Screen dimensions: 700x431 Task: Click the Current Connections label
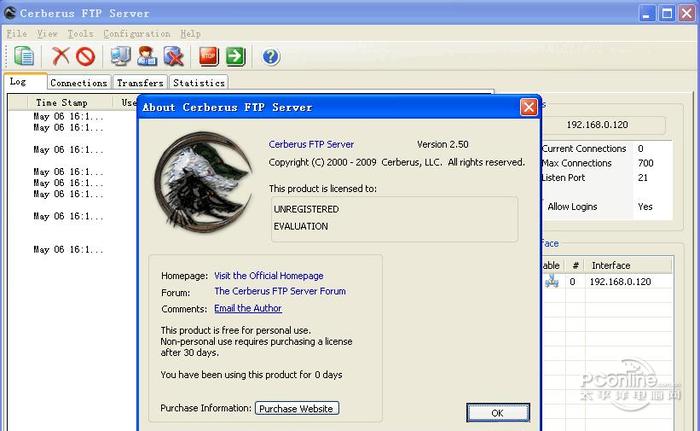pos(584,149)
